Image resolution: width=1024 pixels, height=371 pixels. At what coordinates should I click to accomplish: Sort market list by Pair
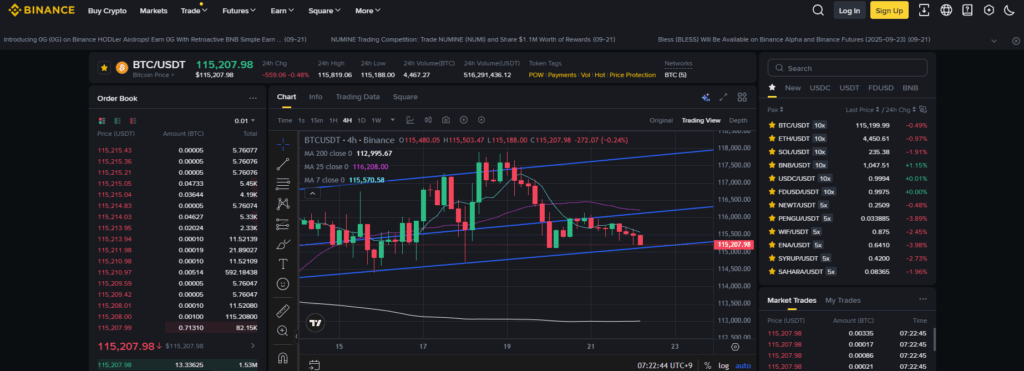(775, 110)
